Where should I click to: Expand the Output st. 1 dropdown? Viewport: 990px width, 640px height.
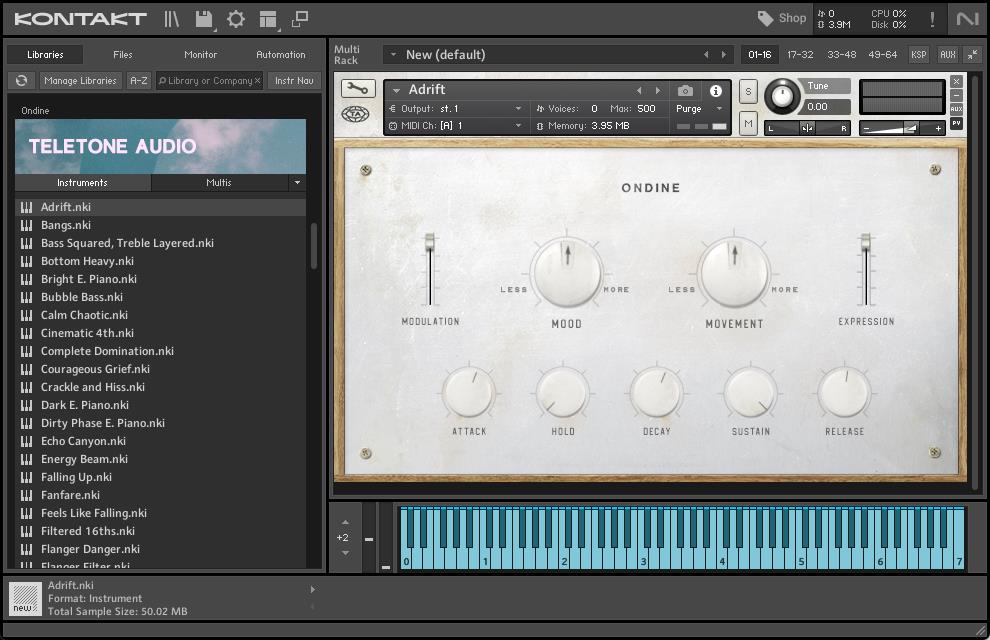coord(518,109)
